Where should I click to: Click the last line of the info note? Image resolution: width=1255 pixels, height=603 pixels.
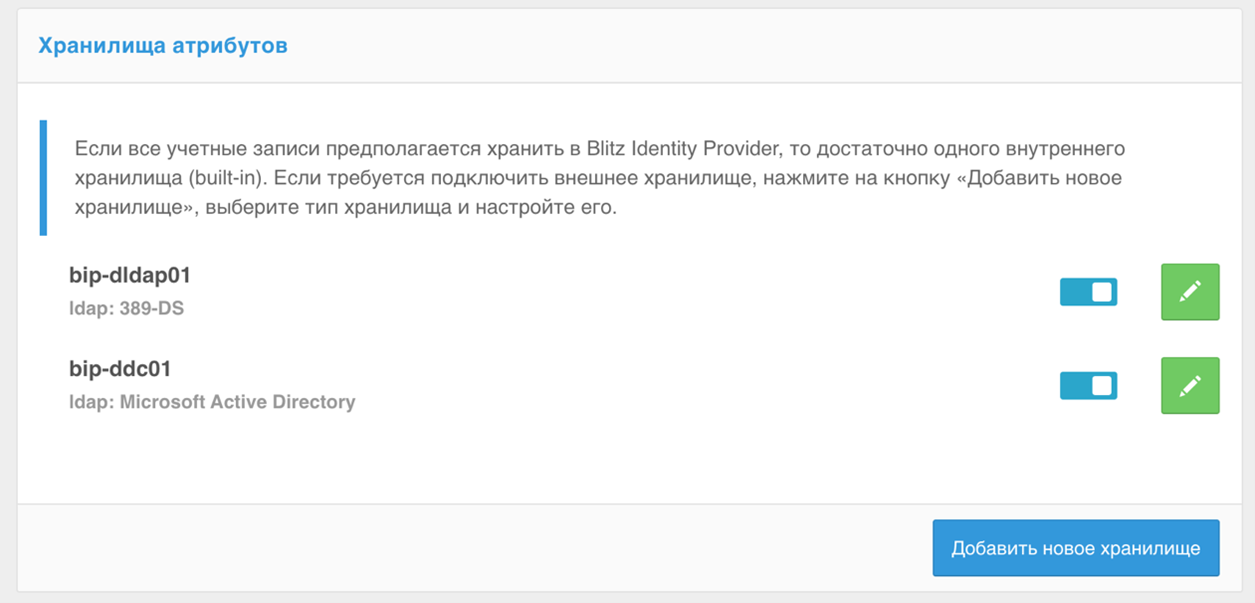coord(345,210)
